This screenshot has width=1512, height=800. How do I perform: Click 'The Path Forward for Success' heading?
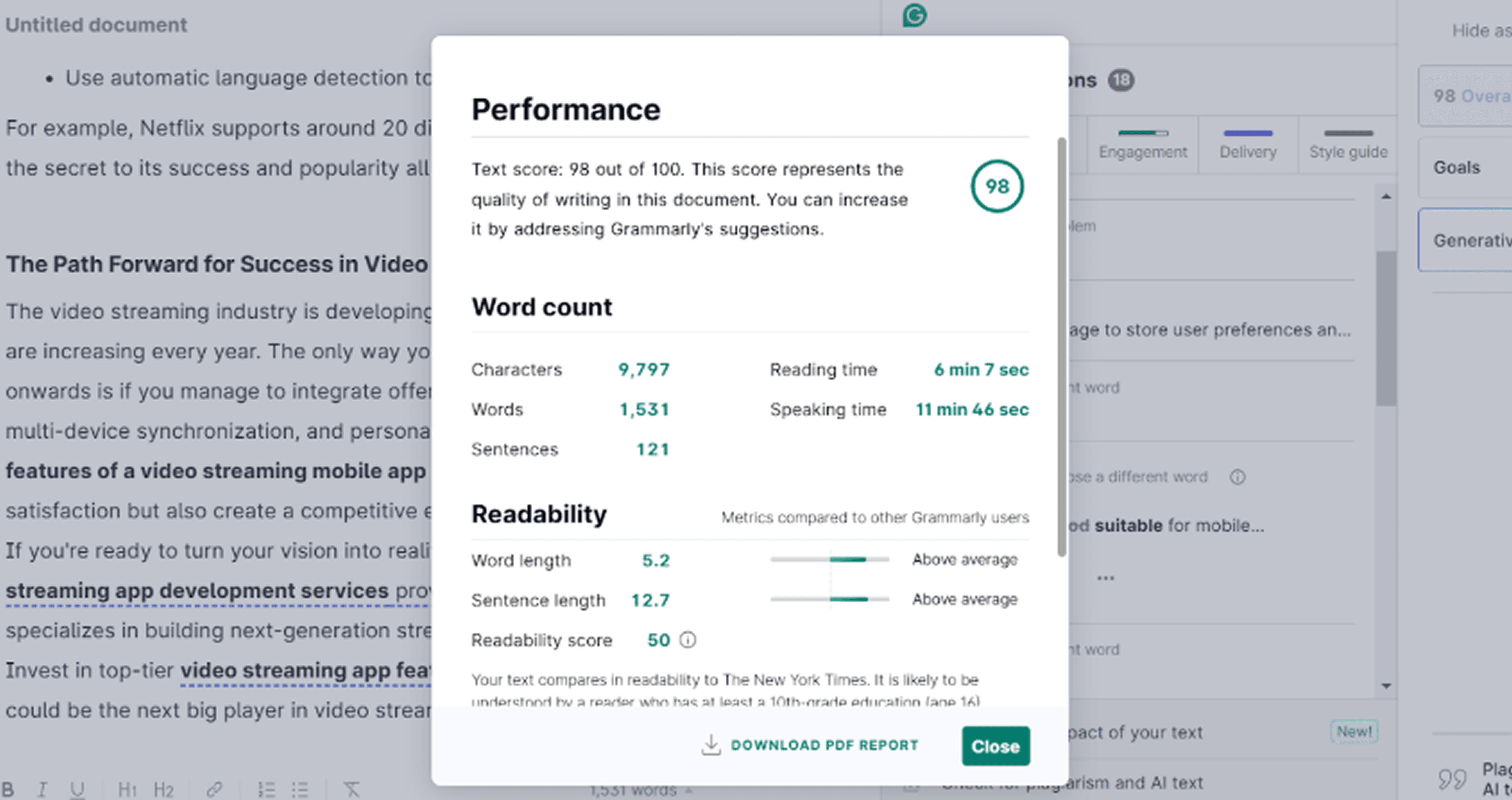point(217,264)
